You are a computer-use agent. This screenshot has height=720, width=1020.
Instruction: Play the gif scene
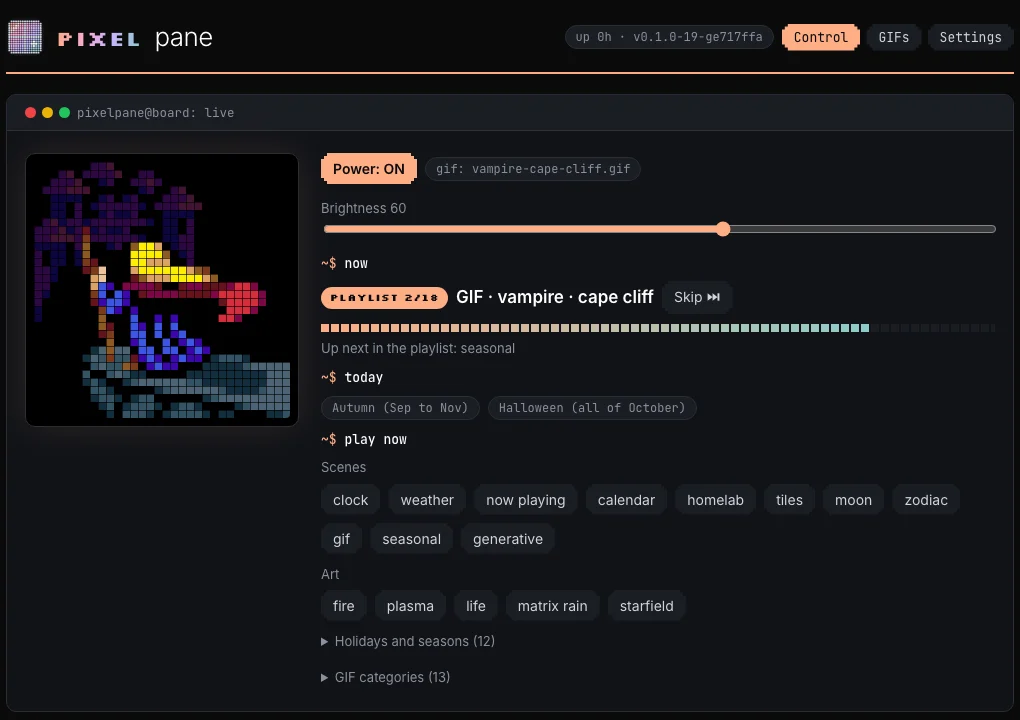click(342, 539)
